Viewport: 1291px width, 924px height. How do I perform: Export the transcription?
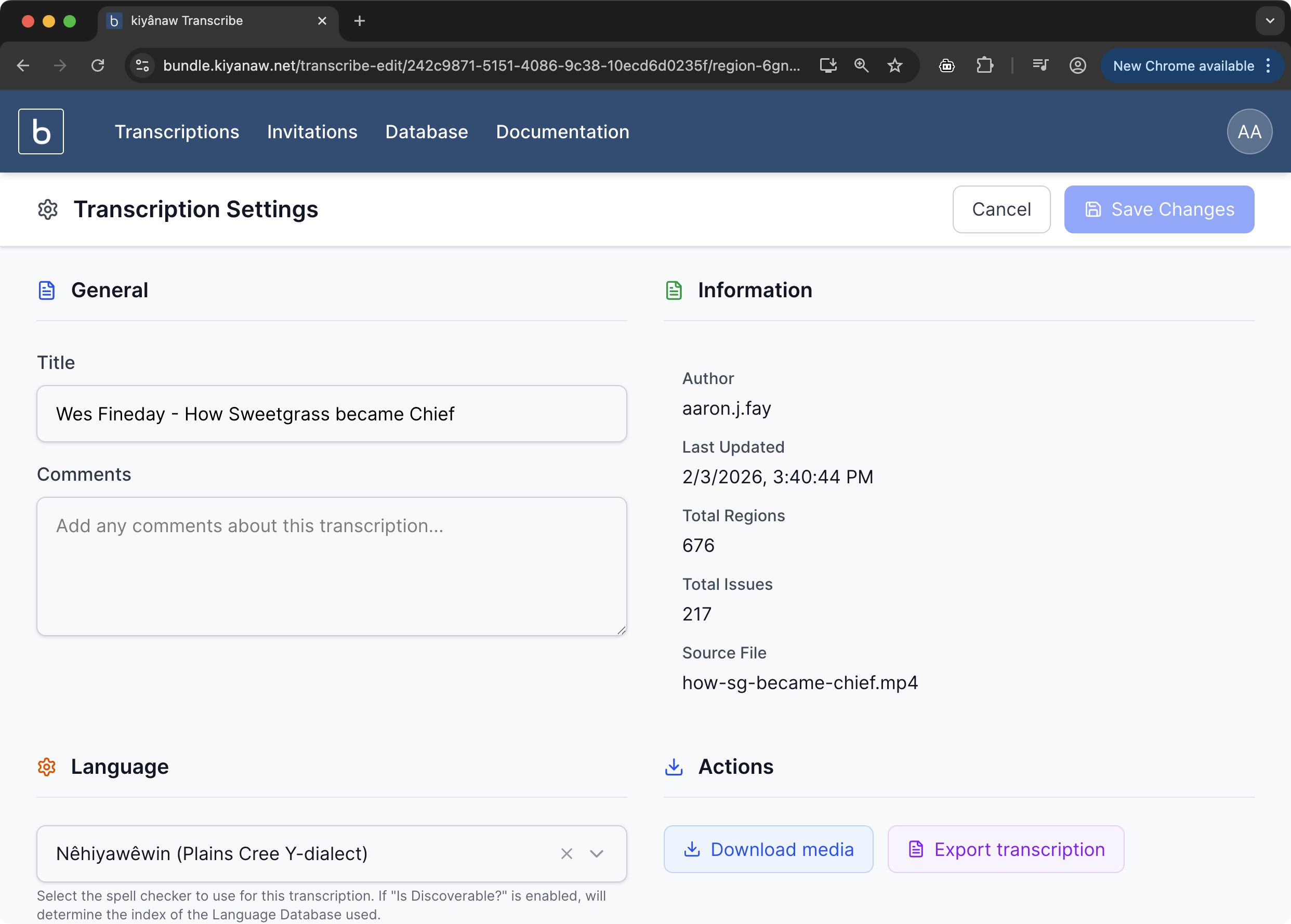click(1006, 849)
